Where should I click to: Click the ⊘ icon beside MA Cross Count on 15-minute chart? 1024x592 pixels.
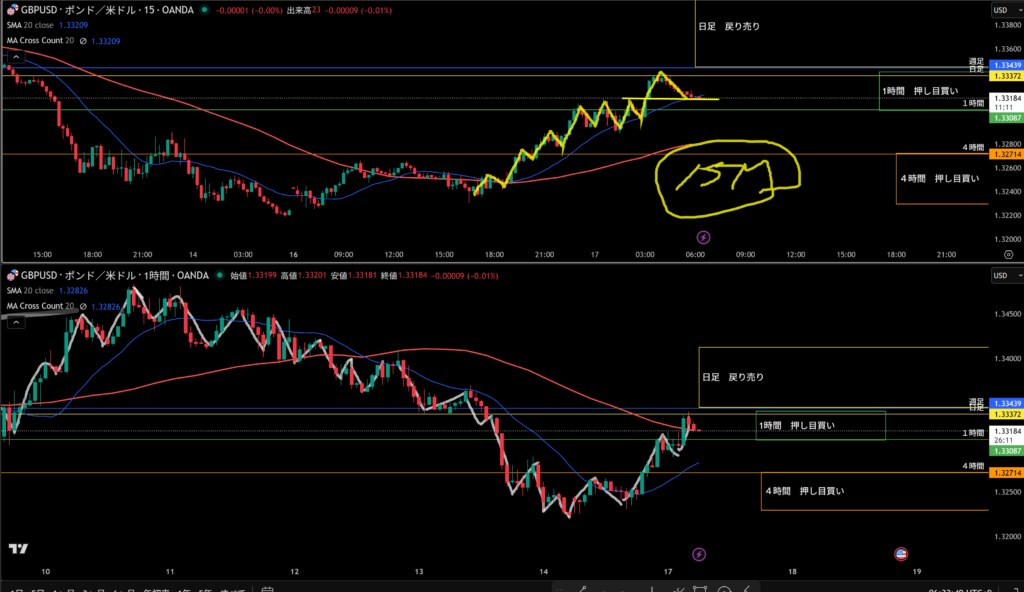(x=82, y=41)
